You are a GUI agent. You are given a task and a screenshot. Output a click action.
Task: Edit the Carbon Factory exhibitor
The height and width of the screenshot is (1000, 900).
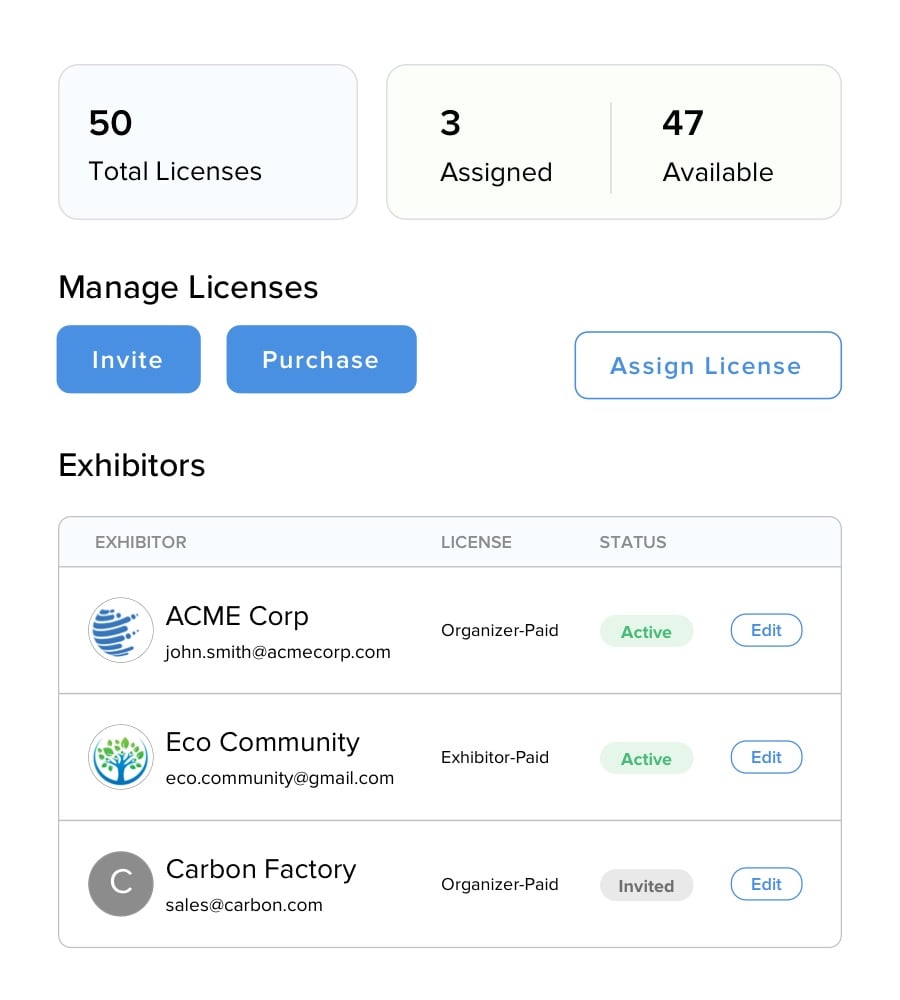(x=766, y=884)
